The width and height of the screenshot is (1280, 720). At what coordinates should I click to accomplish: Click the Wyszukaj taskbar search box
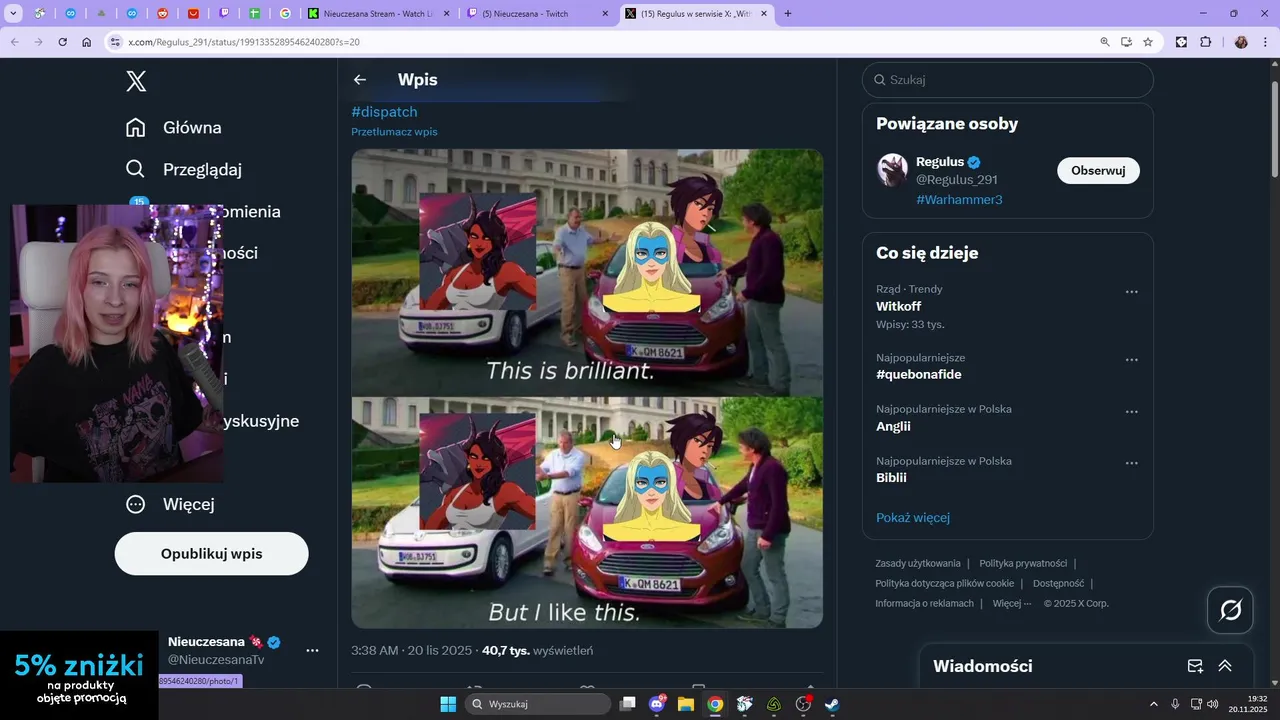click(x=538, y=704)
